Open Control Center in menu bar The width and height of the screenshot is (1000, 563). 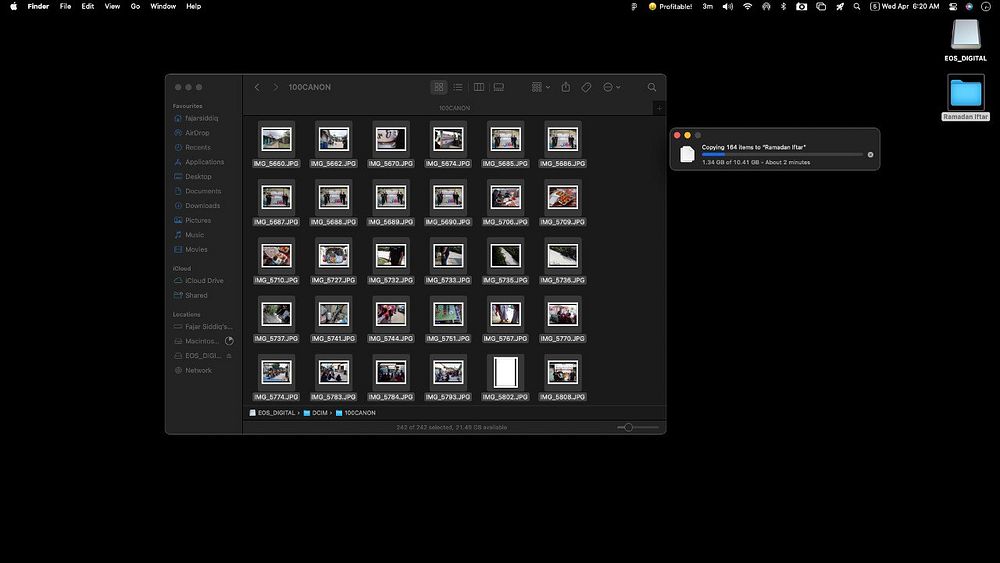[953, 6]
